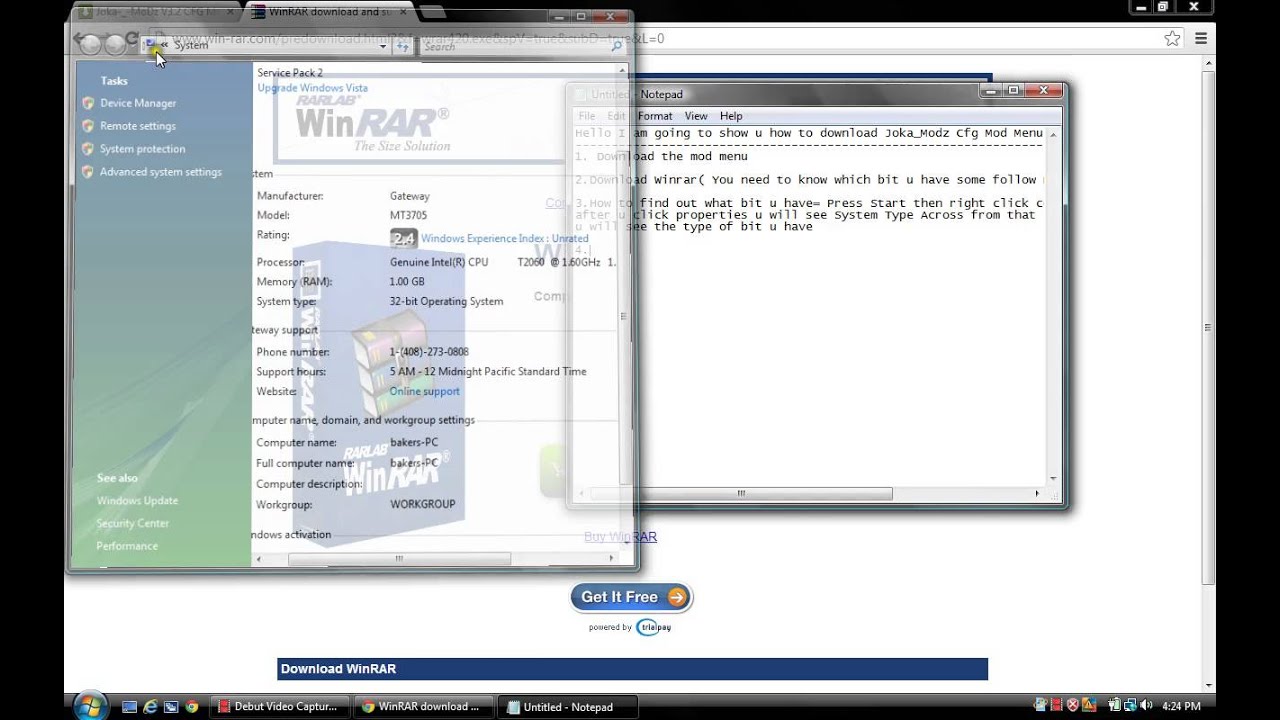1280x720 pixels.
Task: Click the Upgrade Windows Vista link
Action: click(x=312, y=88)
